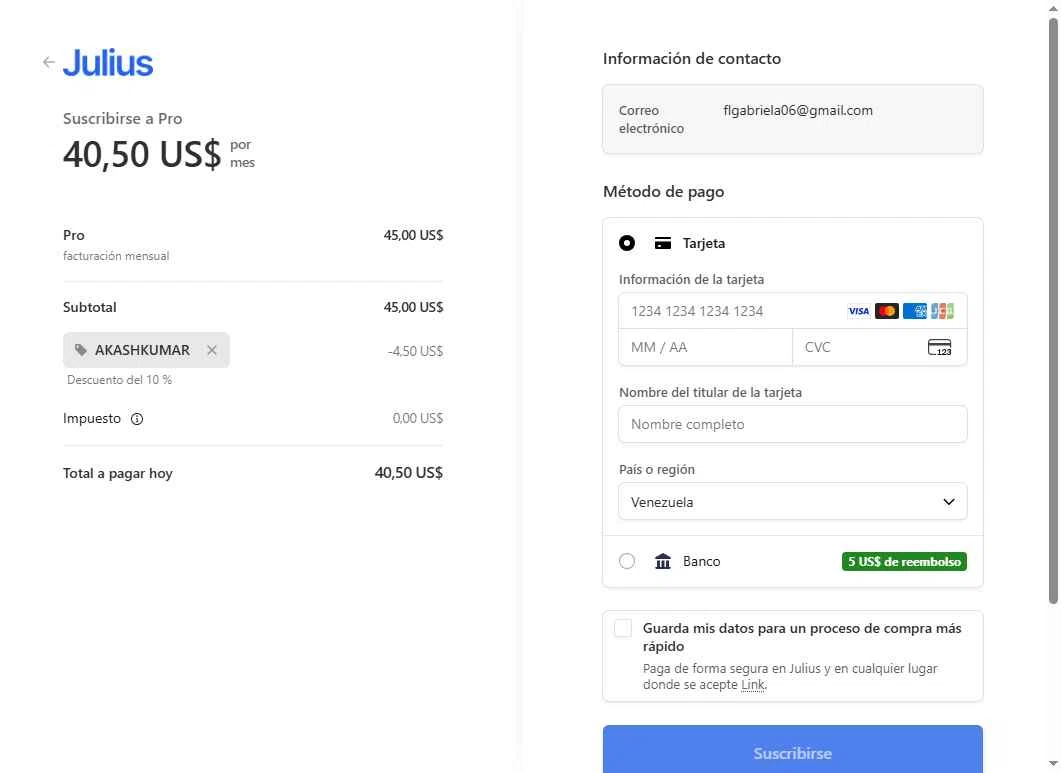Show the Impuesto info tooltip
The width and height of the screenshot is (1061, 773).
[x=137, y=419]
